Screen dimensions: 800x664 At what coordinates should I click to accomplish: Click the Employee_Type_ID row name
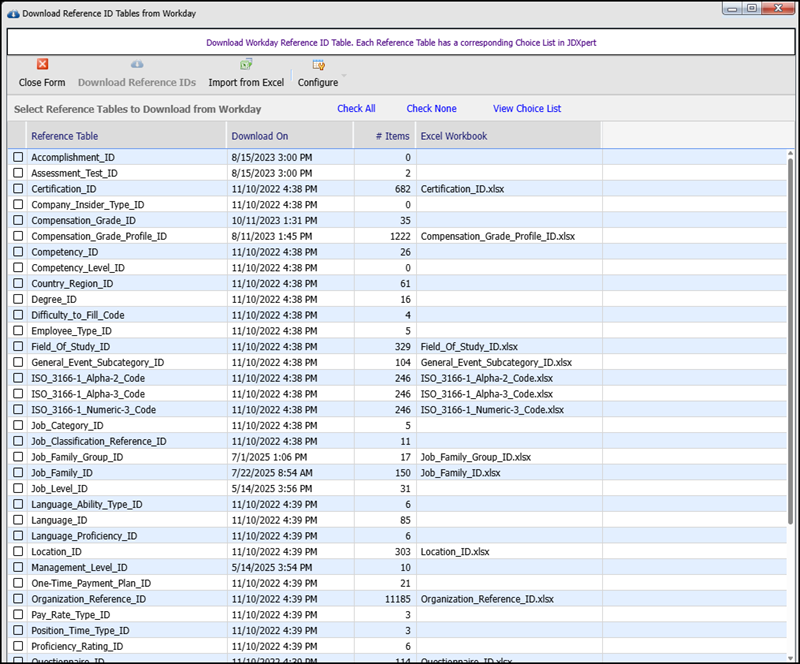click(71, 331)
